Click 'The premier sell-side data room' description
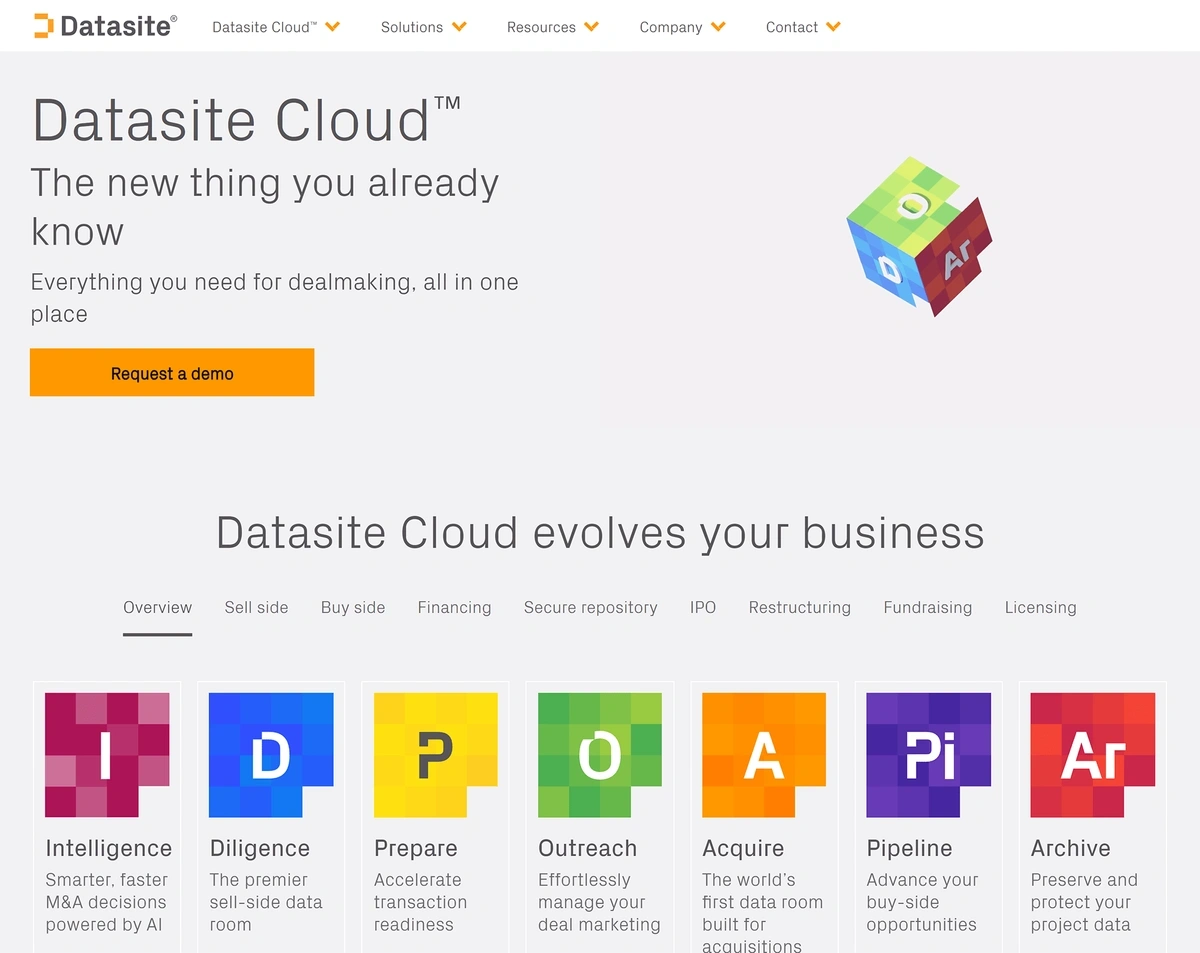The height and width of the screenshot is (953, 1200). [266, 902]
